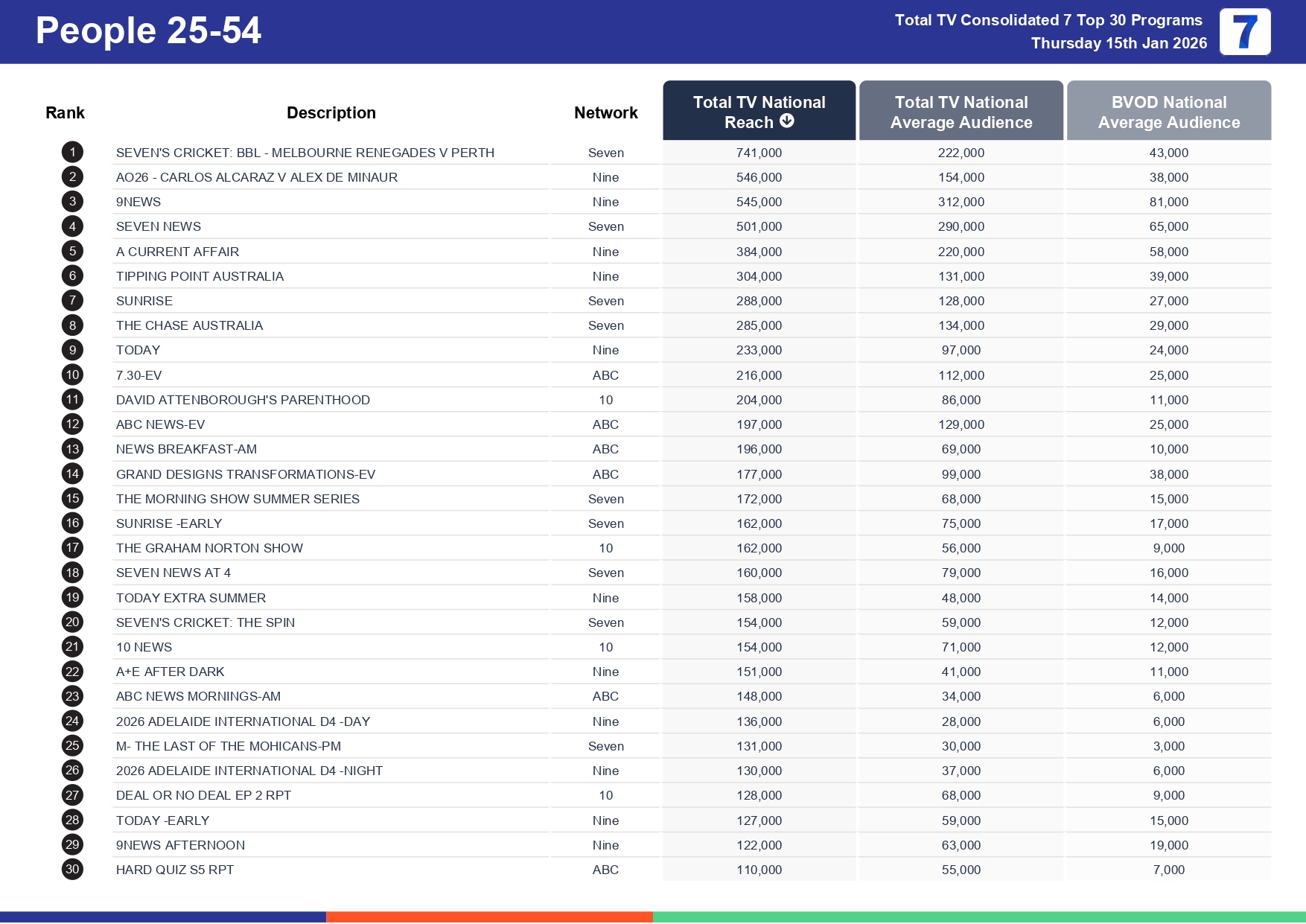Viewport: 1306px width, 924px height.
Task: Select the People 25-54 title
Action: pos(148,31)
